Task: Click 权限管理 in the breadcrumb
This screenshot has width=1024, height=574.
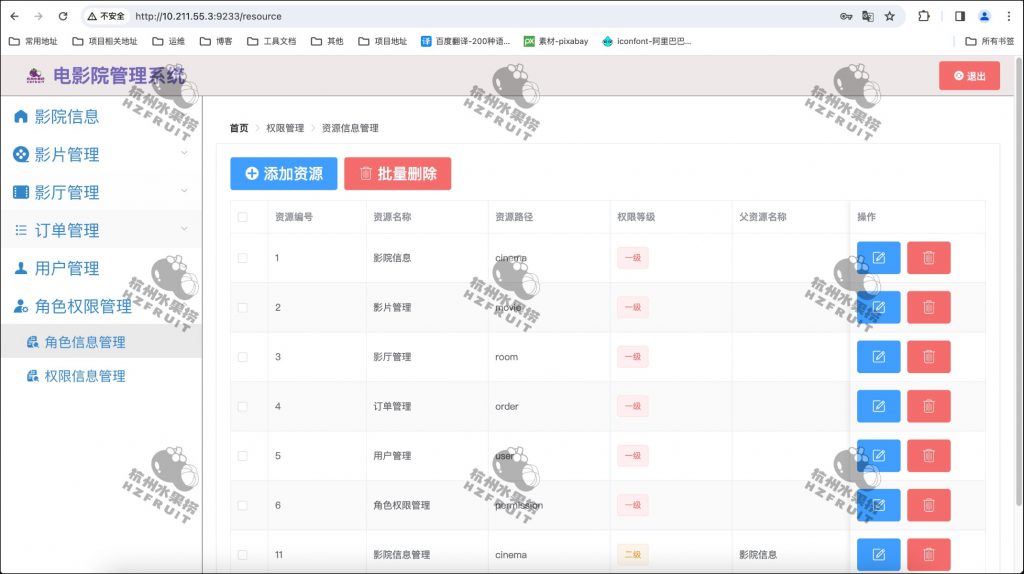Action: coord(285,128)
